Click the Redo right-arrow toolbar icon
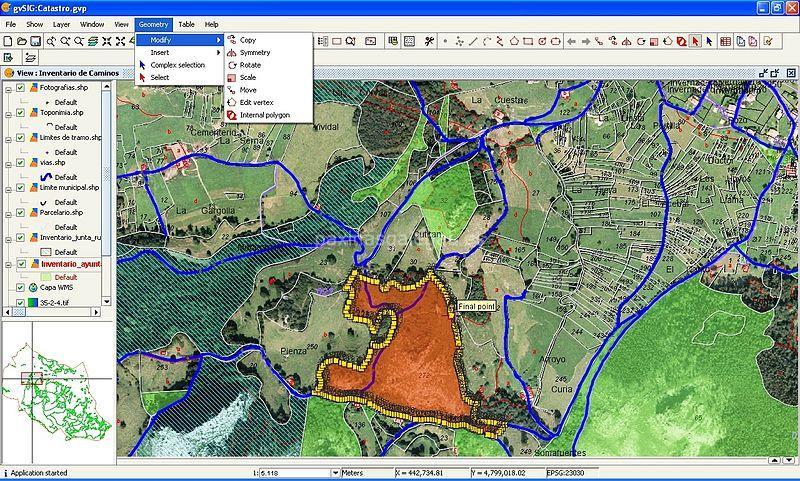 tap(586, 41)
